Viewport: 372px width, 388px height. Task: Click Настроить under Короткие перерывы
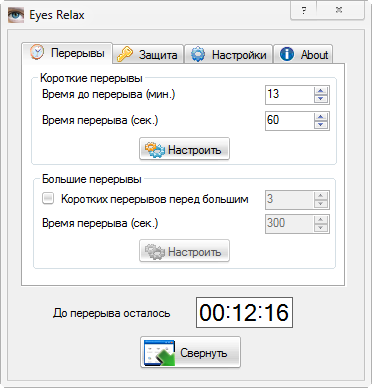tap(184, 149)
